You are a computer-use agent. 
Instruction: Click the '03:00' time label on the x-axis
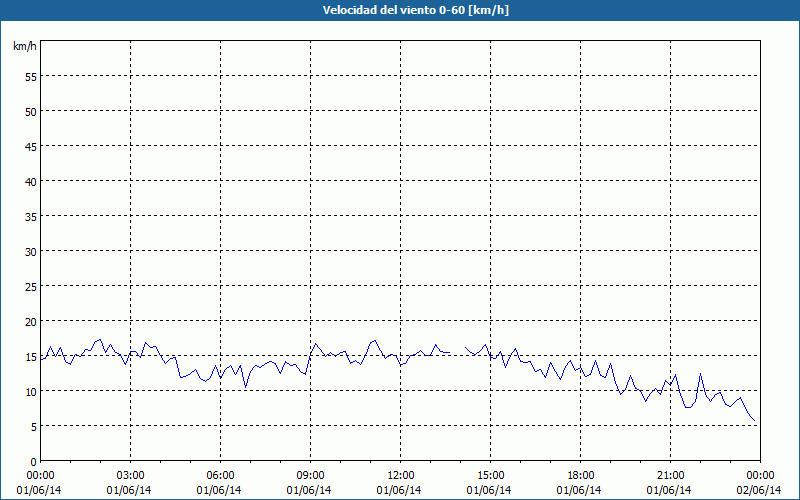click(x=131, y=476)
